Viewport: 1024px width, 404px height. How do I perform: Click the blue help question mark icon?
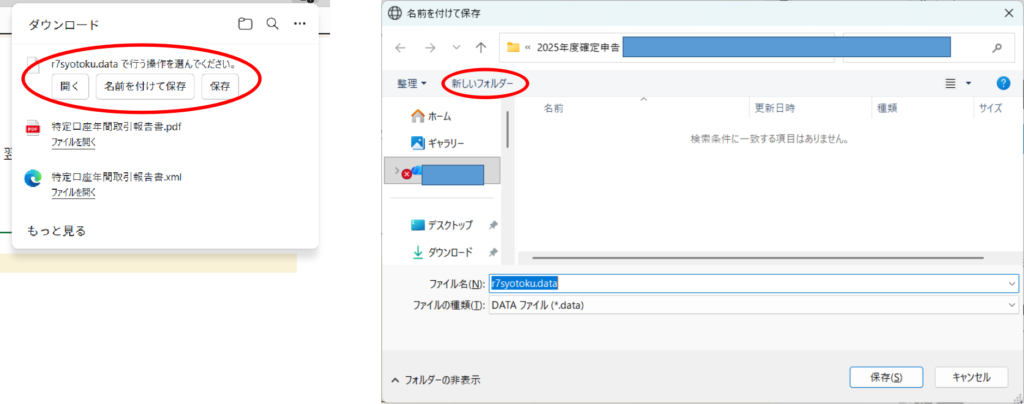point(1003,83)
